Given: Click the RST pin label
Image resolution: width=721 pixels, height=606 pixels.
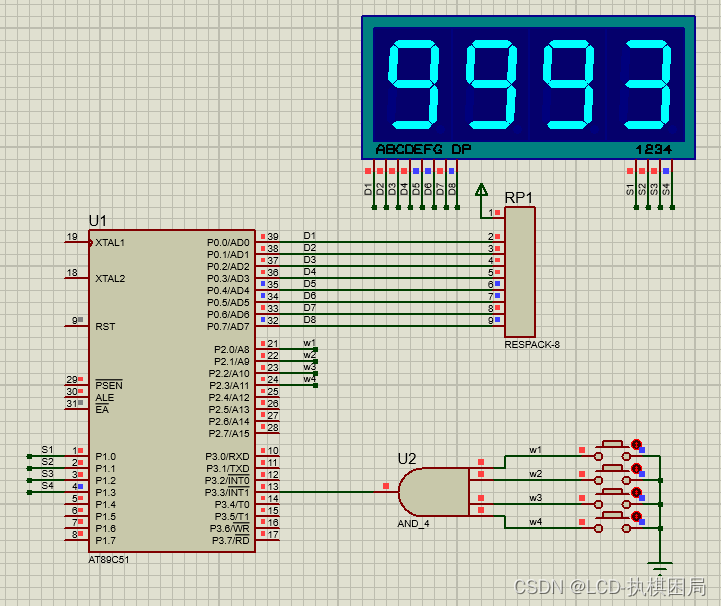Looking at the screenshot, I should 105,326.
